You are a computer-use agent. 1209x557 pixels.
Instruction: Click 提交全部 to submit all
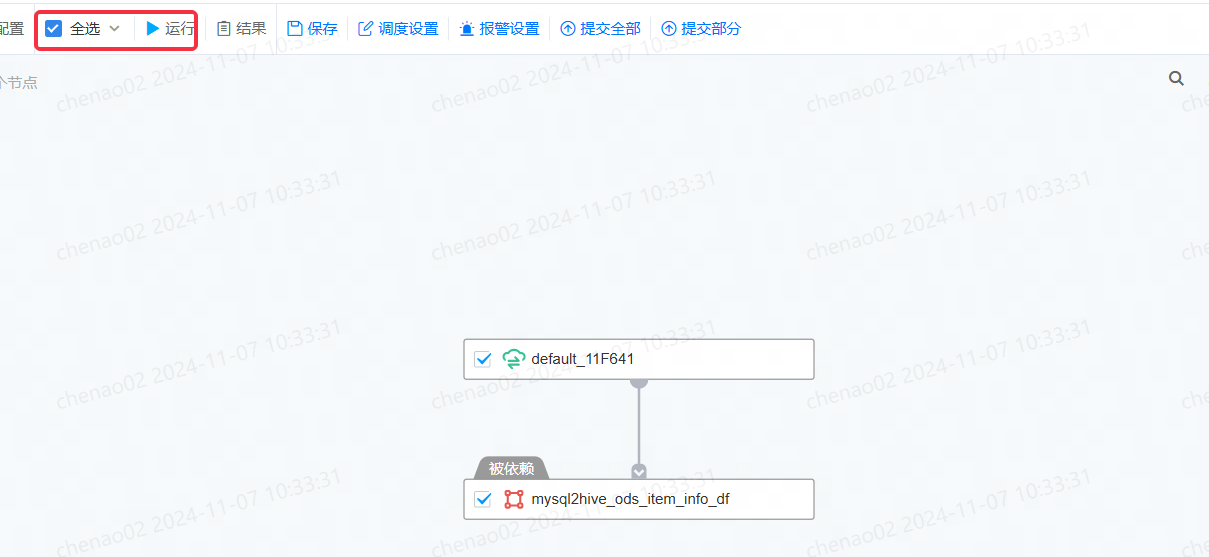point(600,29)
